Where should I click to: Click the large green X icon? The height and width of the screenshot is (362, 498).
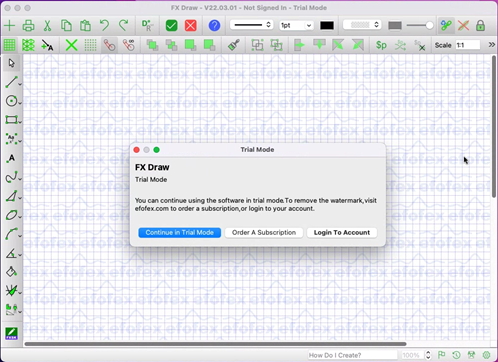(x=71, y=45)
